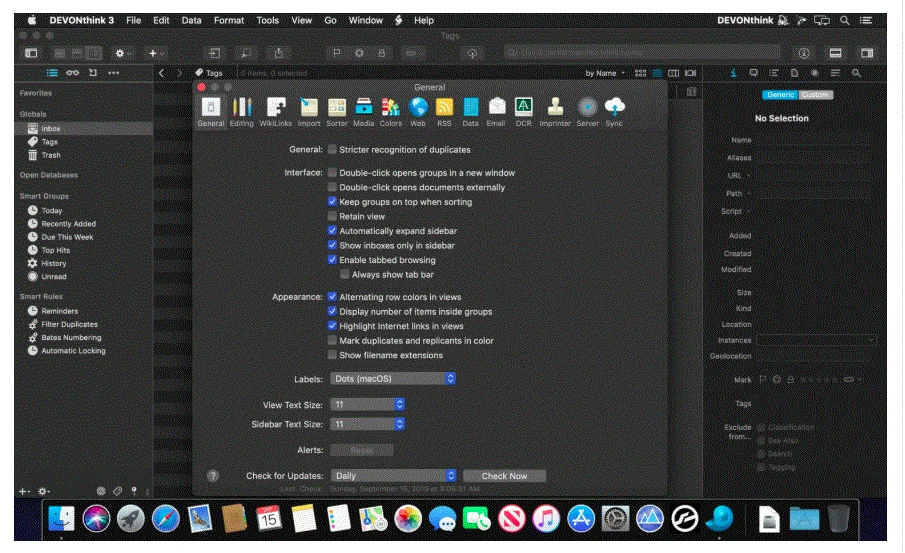Viewport: 905px width, 553px height.
Task: Open the WikiLinks preferences pane
Action: (275, 111)
